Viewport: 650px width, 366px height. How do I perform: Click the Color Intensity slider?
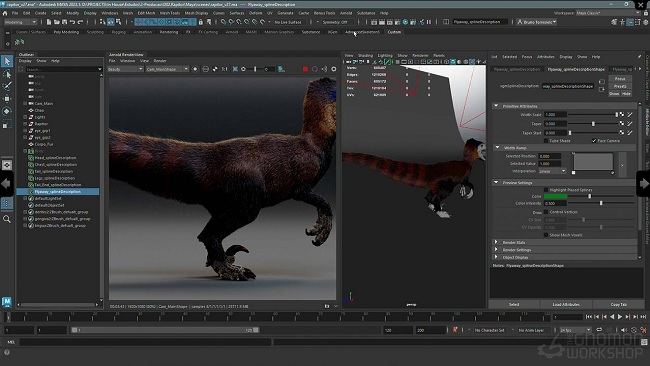601,204
